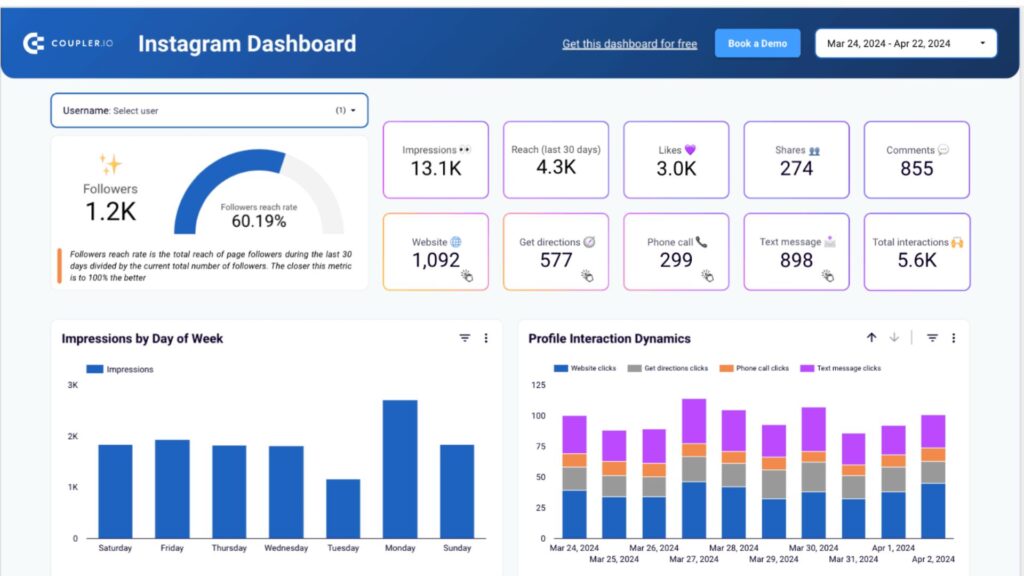Click the Coupler.io logo icon
The width and height of the screenshot is (1024, 576).
34,43
